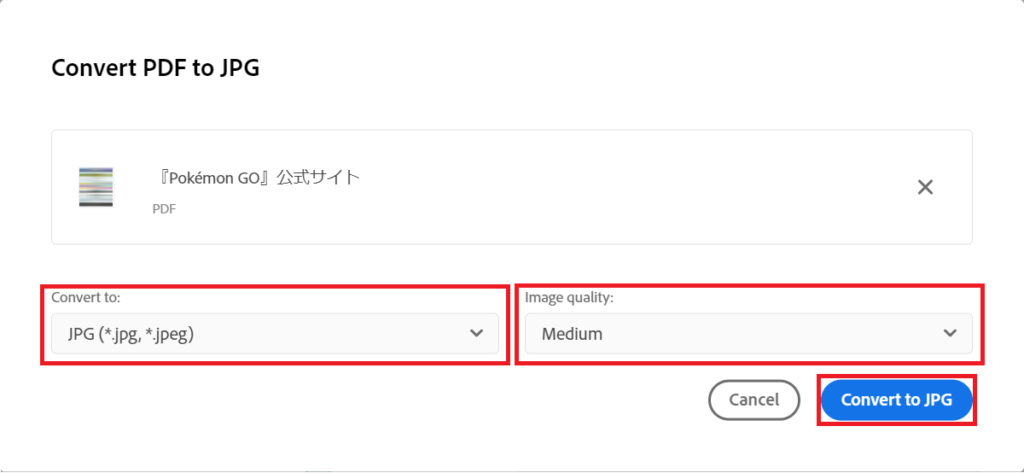The width and height of the screenshot is (1024, 473).
Task: Expand the chevron next to Medium
Action: 950,334
